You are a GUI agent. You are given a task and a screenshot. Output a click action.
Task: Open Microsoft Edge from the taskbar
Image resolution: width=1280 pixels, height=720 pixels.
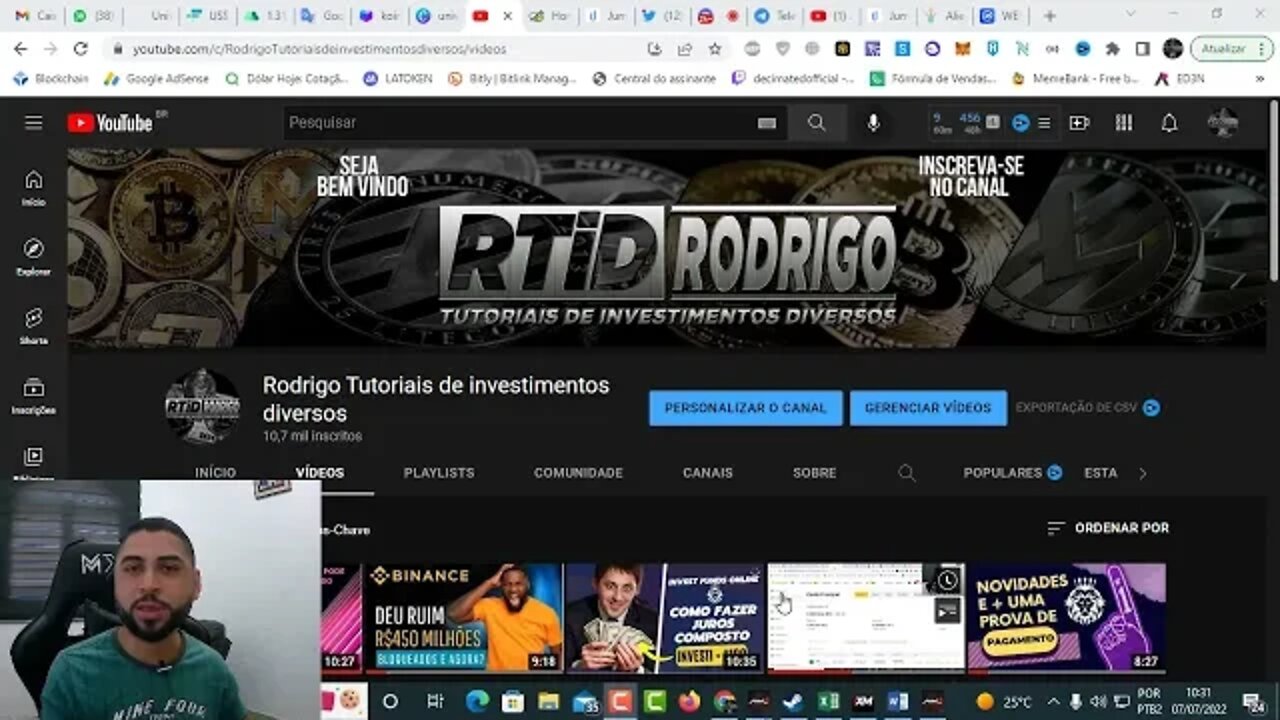click(478, 701)
